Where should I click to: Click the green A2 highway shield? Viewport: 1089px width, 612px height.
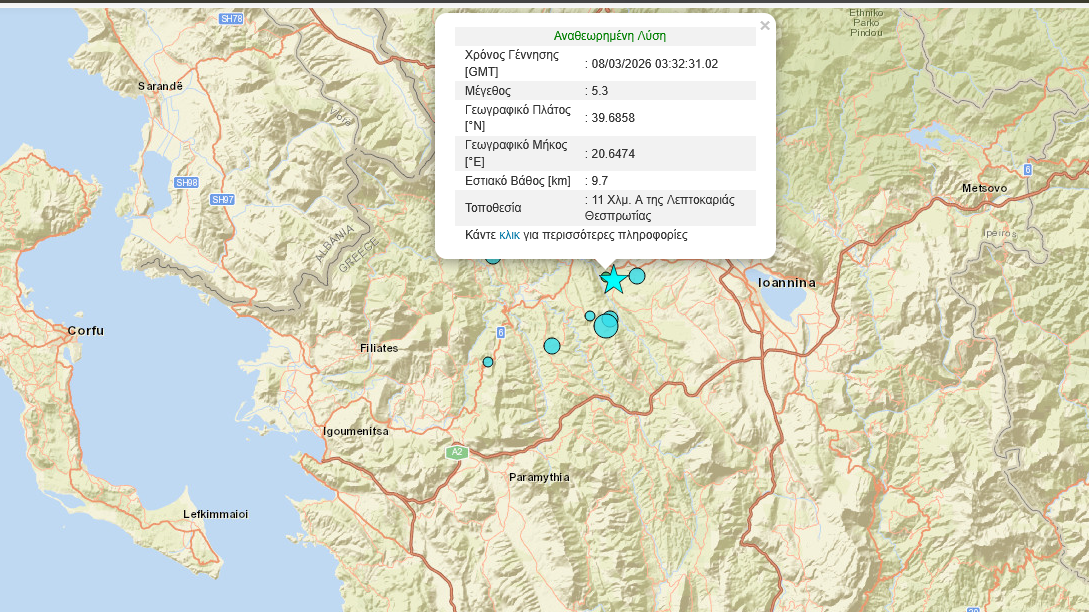click(457, 453)
